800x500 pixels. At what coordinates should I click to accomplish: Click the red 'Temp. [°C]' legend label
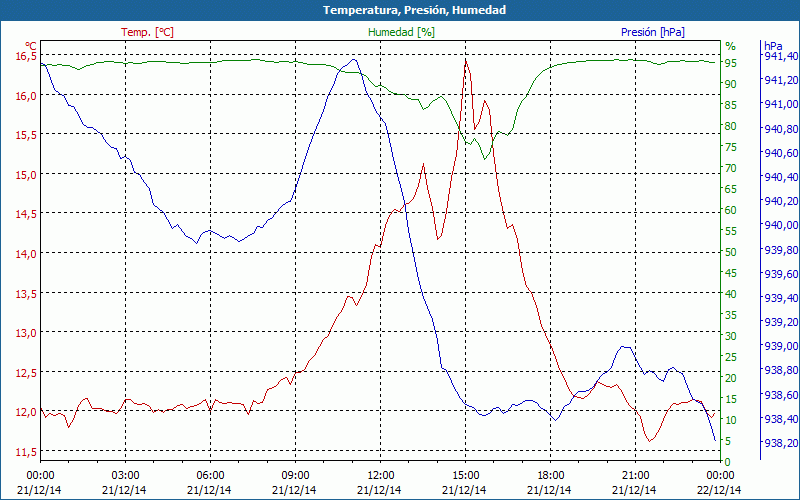click(147, 32)
